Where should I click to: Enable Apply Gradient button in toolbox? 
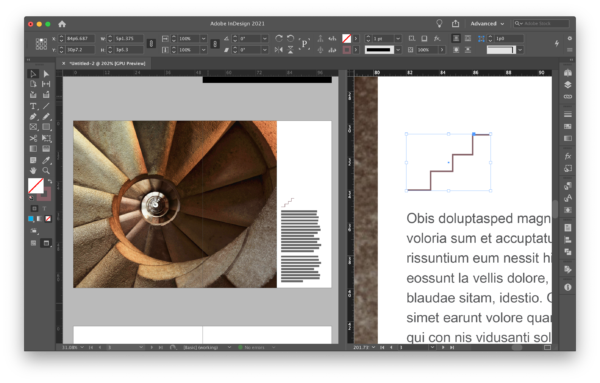(39, 219)
